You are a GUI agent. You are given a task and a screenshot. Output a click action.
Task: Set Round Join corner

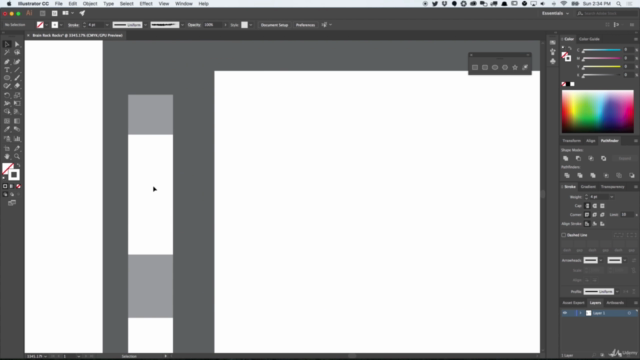click(x=595, y=215)
